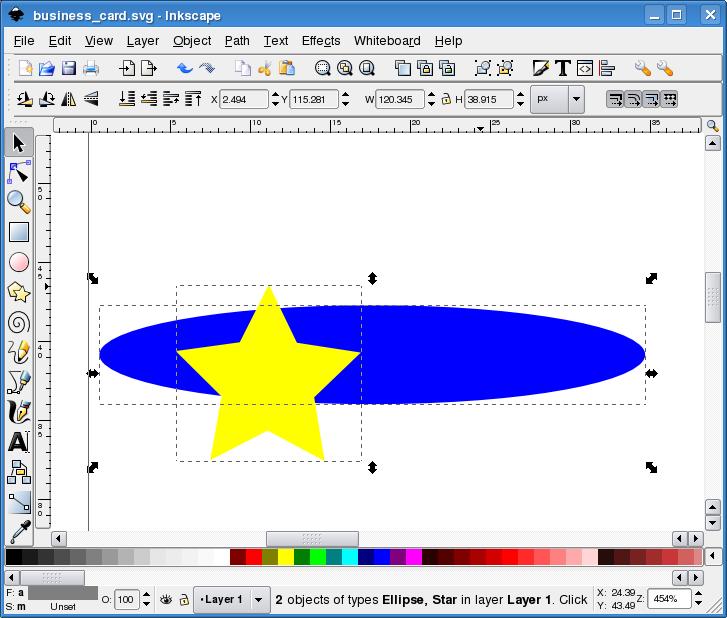Choose the Spiral tool
Viewport: 727px width, 618px height.
pos(18,322)
